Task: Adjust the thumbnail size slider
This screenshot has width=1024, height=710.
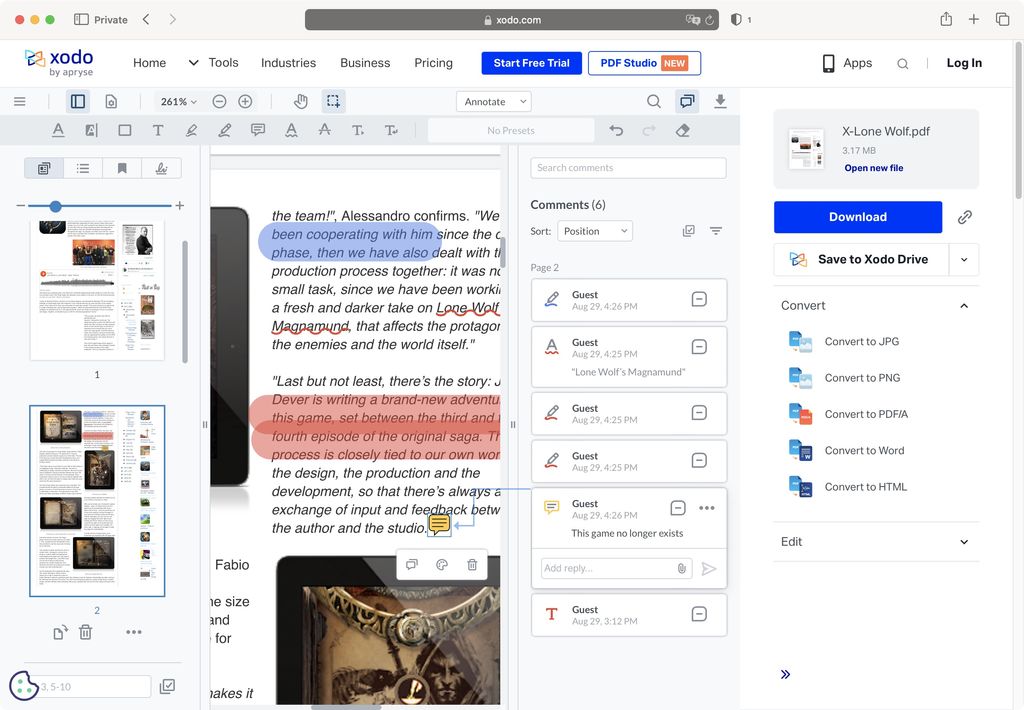Action: pyautogui.click(x=55, y=206)
